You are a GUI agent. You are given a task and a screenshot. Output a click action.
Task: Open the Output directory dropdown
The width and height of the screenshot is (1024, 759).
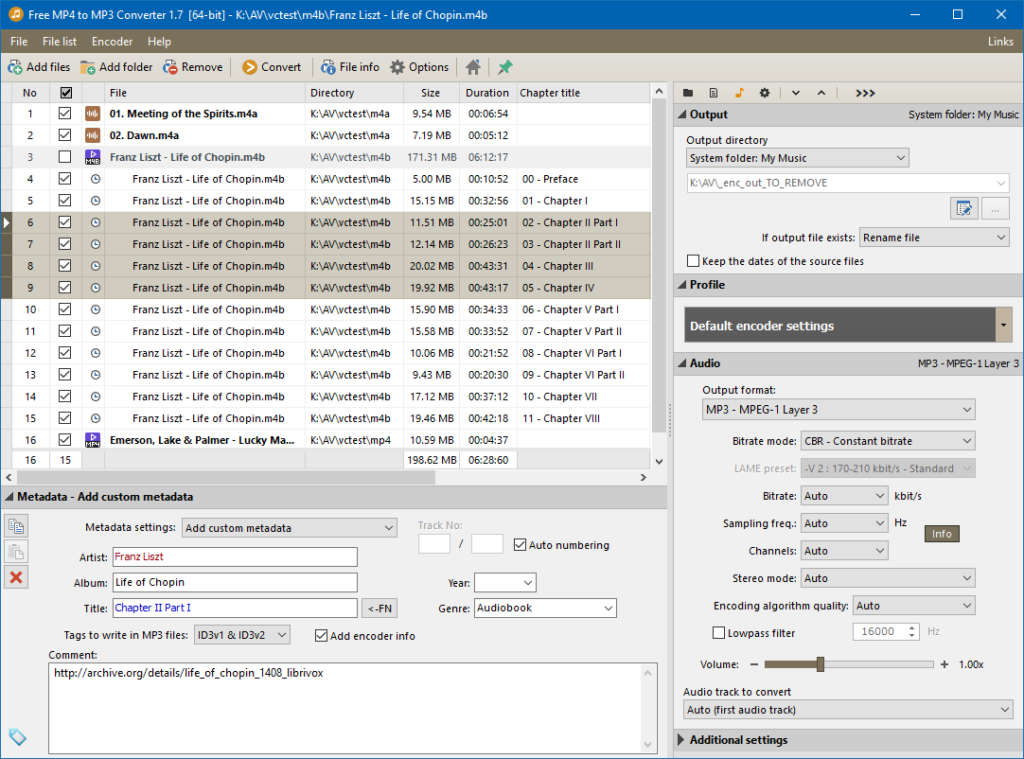[x=797, y=158]
